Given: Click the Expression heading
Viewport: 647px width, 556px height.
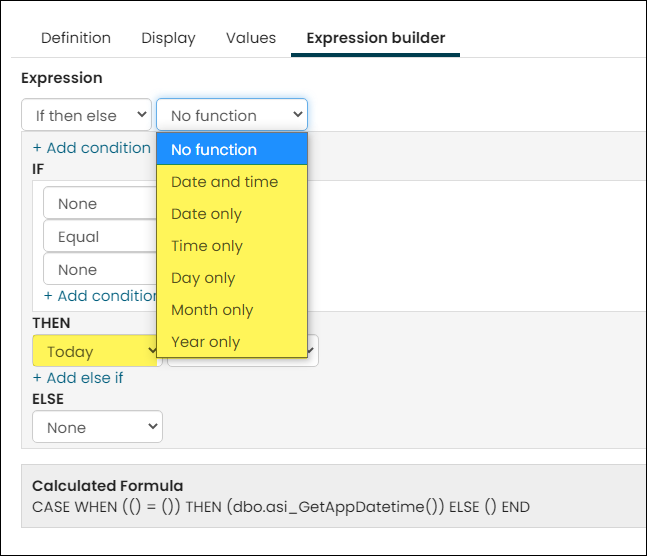Looking at the screenshot, I should coord(62,78).
